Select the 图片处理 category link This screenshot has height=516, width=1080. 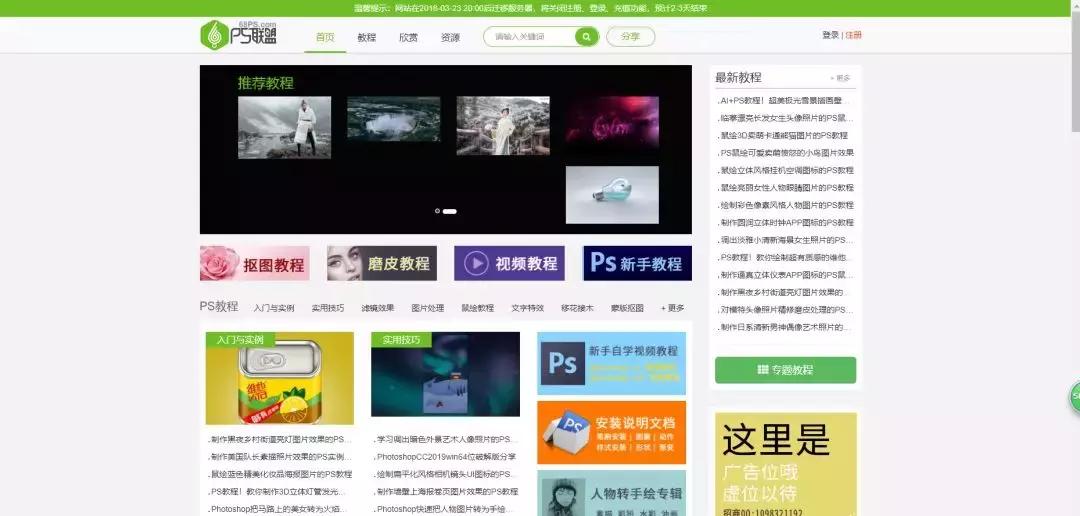428,308
